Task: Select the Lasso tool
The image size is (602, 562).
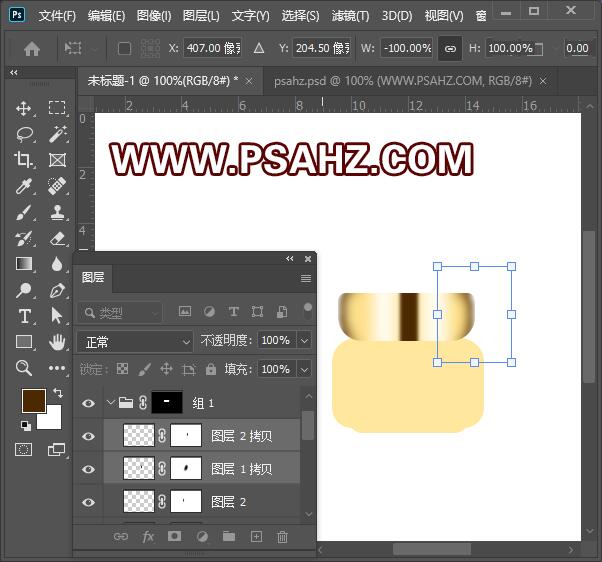Action: pyautogui.click(x=25, y=134)
